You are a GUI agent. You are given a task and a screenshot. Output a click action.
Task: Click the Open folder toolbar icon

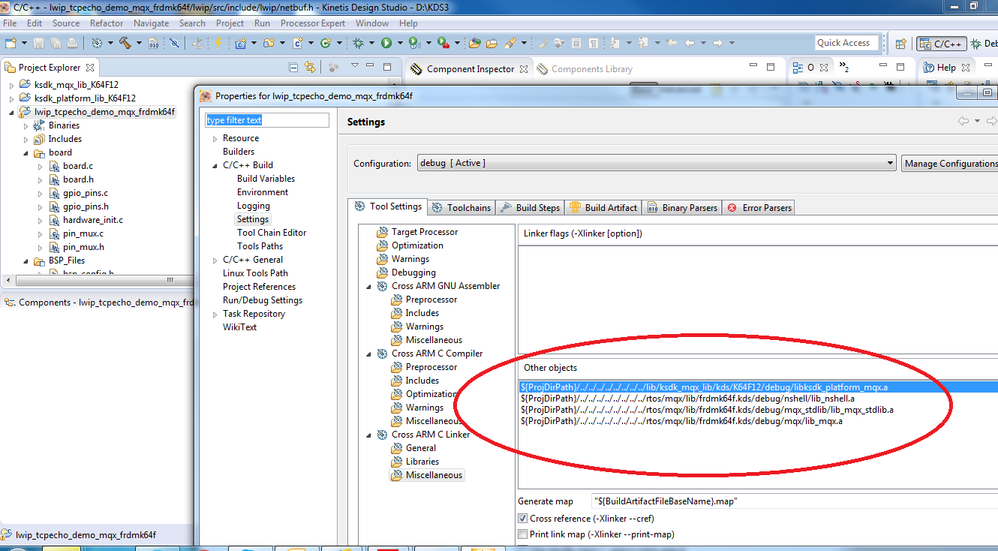tap(491, 43)
